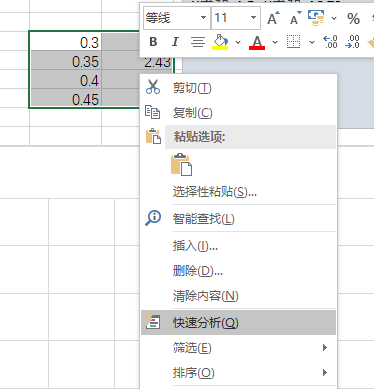Click the scissors cut icon
The image size is (374, 389).
pyautogui.click(x=153, y=87)
